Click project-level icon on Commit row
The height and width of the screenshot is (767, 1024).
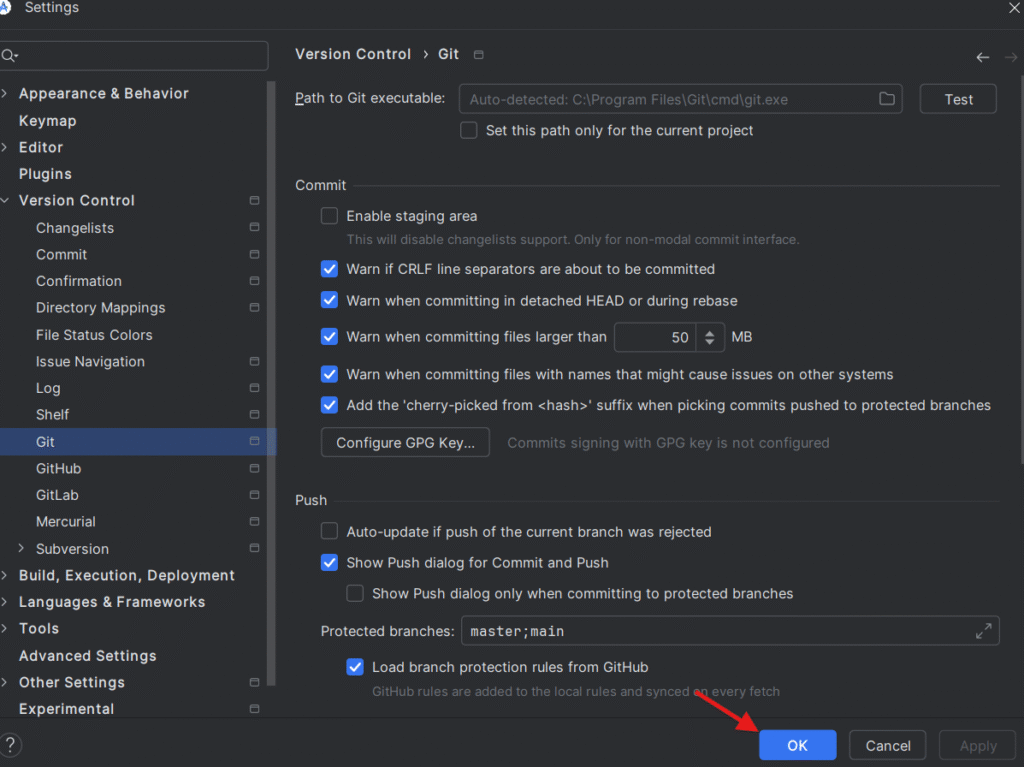point(255,254)
